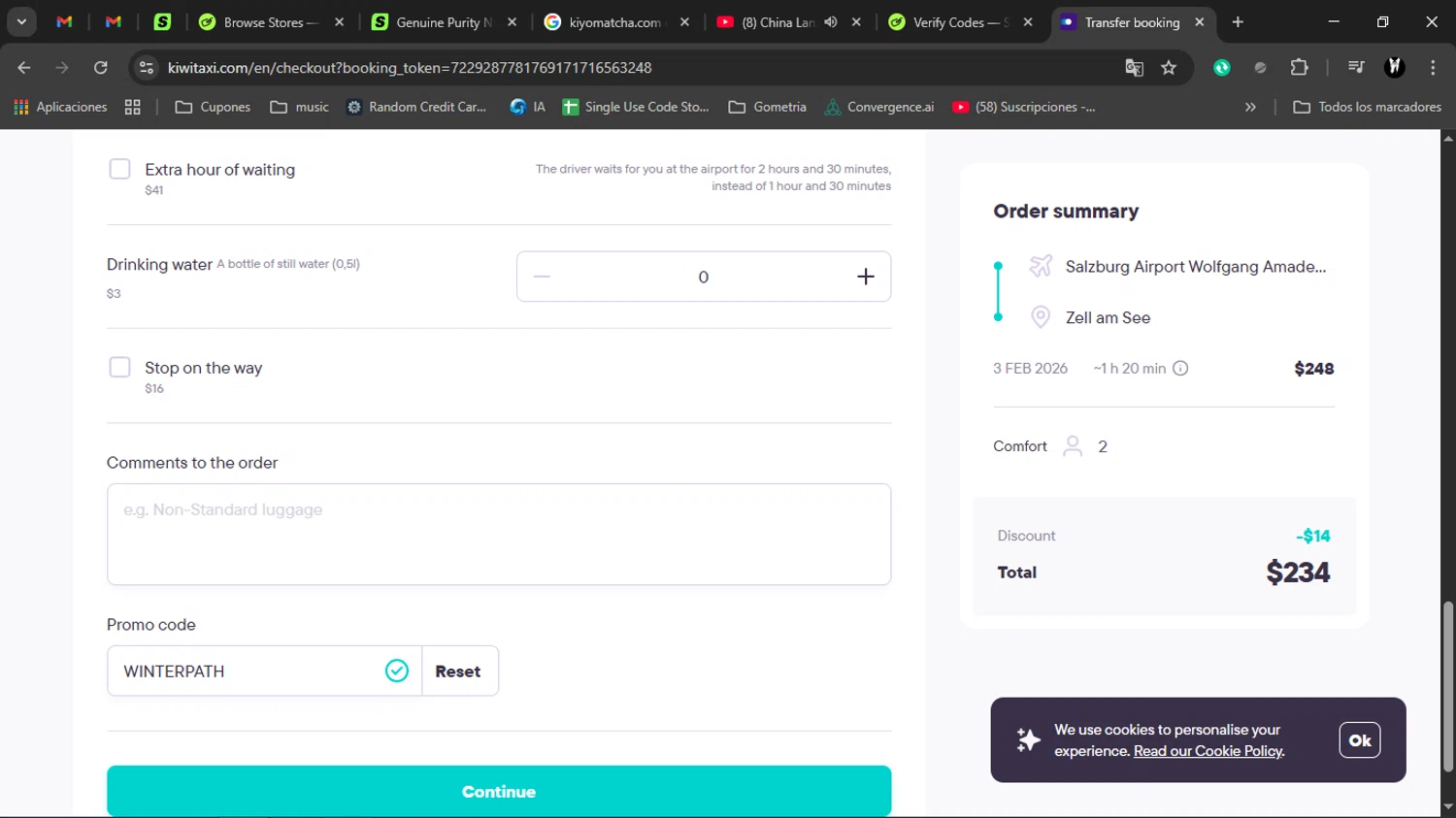Increase drinking water quantity with plus
The image size is (1456, 818).
pos(866,277)
